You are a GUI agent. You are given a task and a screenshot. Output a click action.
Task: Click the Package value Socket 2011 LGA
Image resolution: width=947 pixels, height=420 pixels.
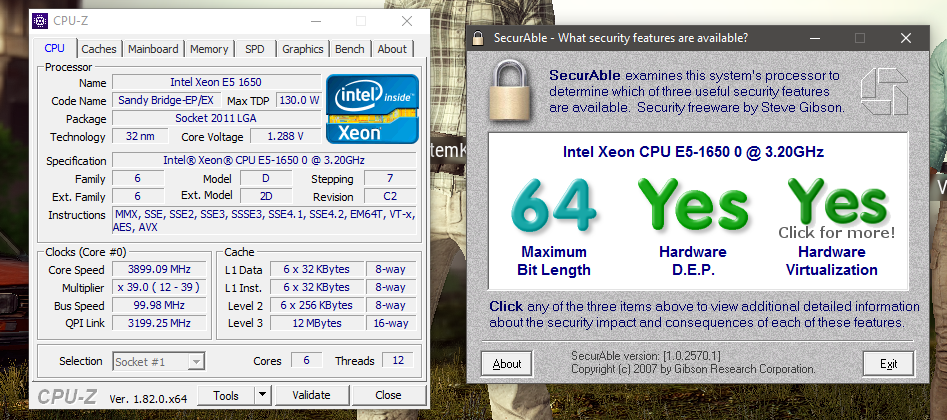click(x=216, y=118)
